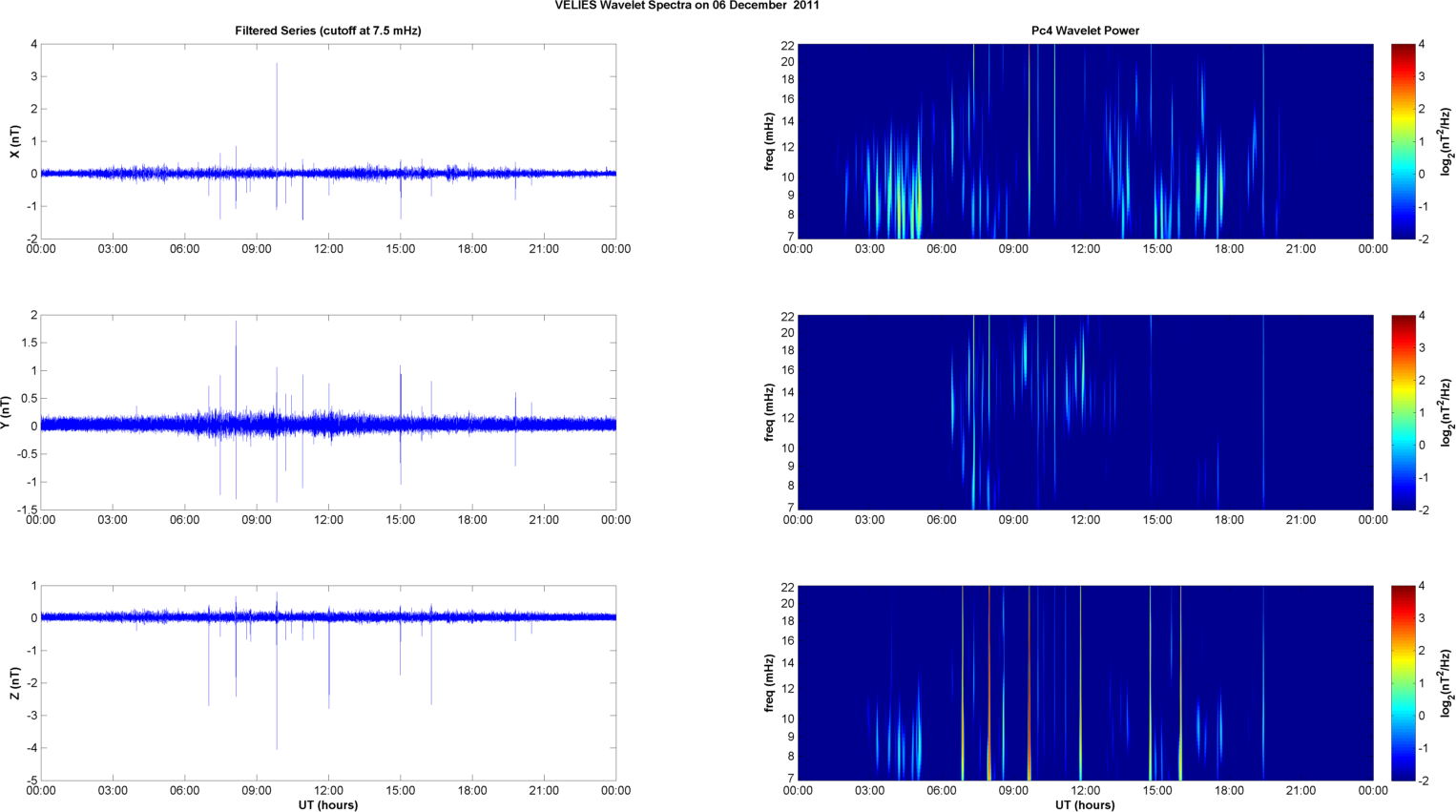This screenshot has width=1456, height=812.
Task: Click the Y (nT) axis label
Action: pyautogui.click(x=7, y=412)
